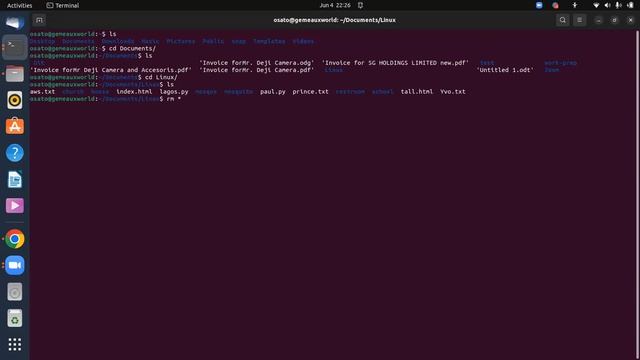The width and height of the screenshot is (640, 360).
Task: Click the 'cd Linux/' command text
Action: tap(161, 77)
